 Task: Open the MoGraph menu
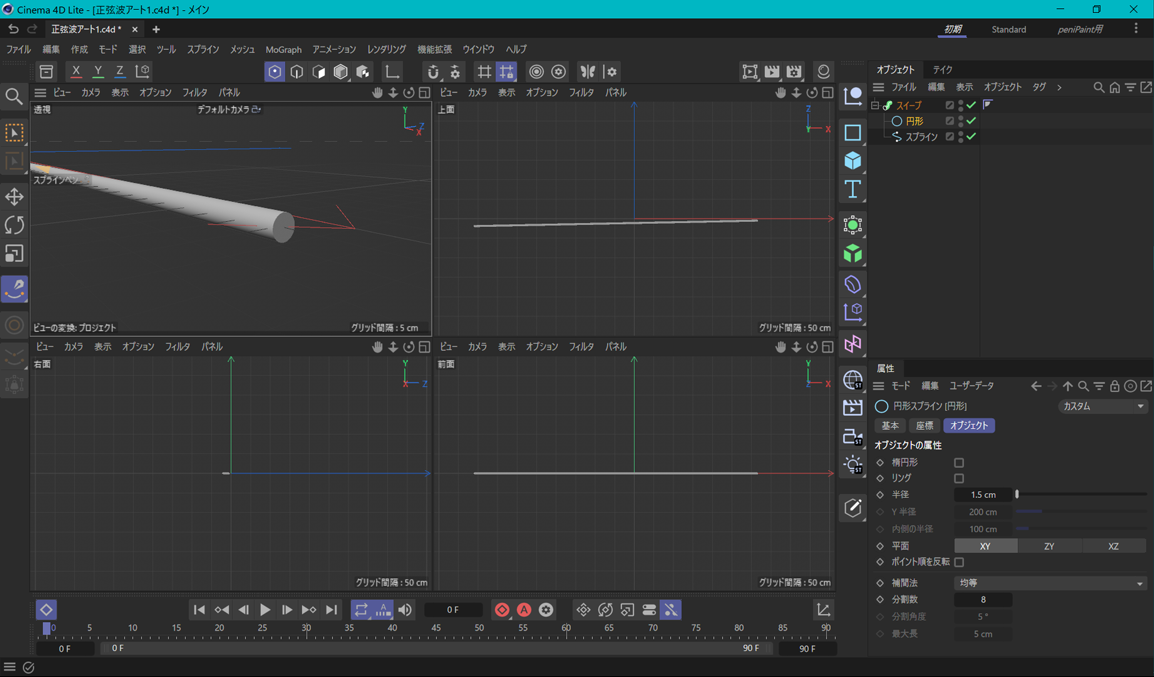pos(283,49)
